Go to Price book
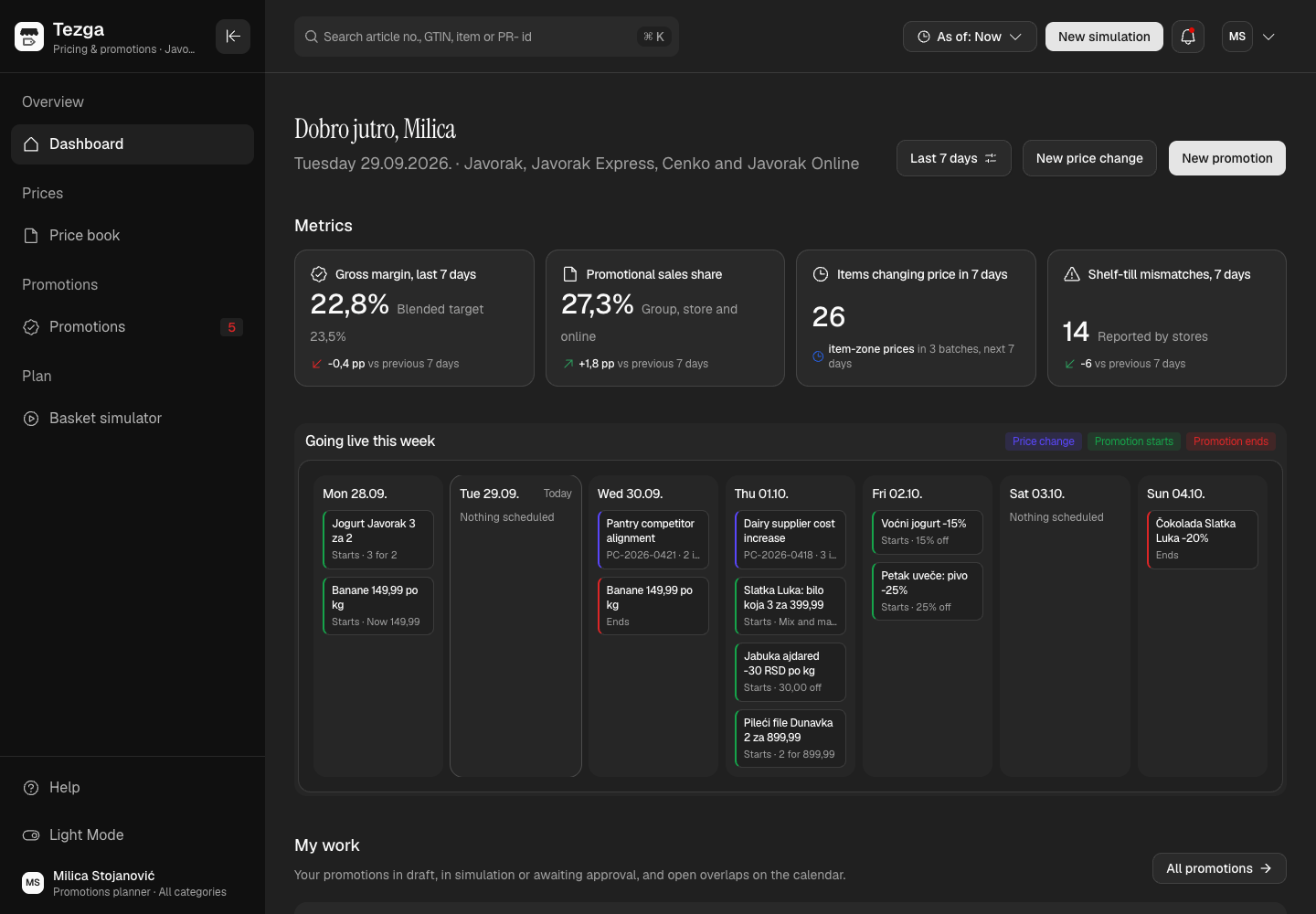This screenshot has width=1316, height=914. [133, 236]
